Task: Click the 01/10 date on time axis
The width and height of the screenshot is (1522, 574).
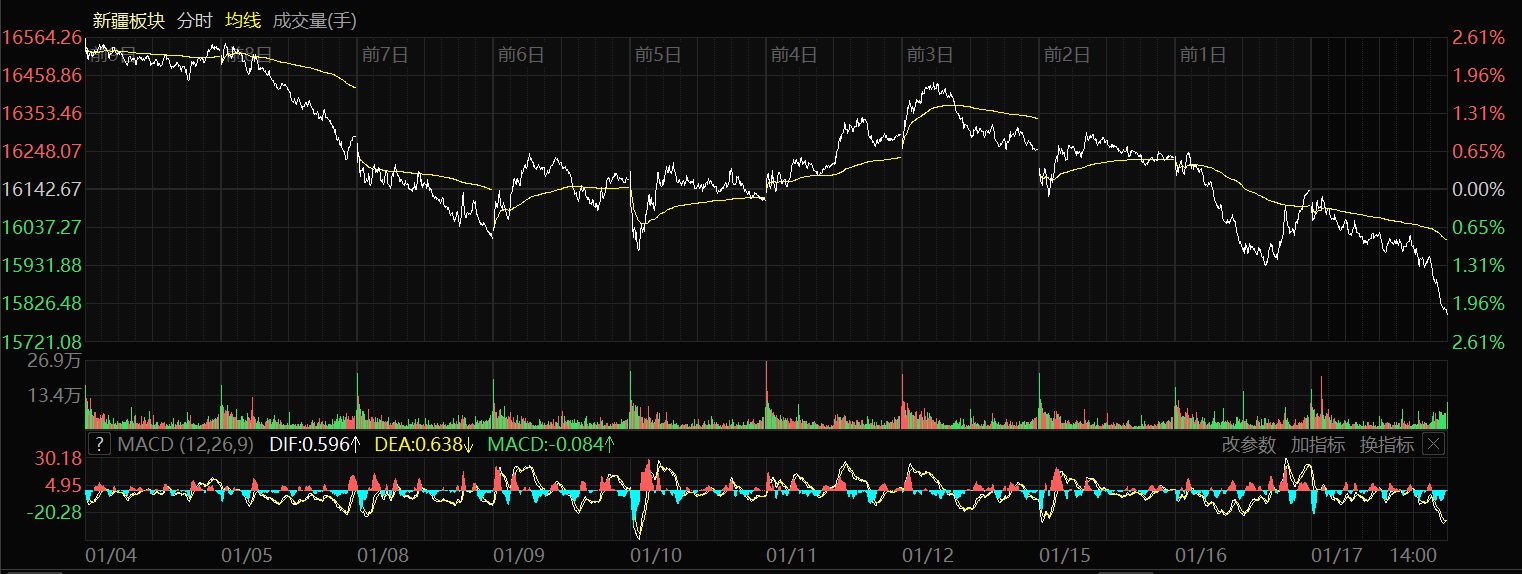Action: pos(656,554)
